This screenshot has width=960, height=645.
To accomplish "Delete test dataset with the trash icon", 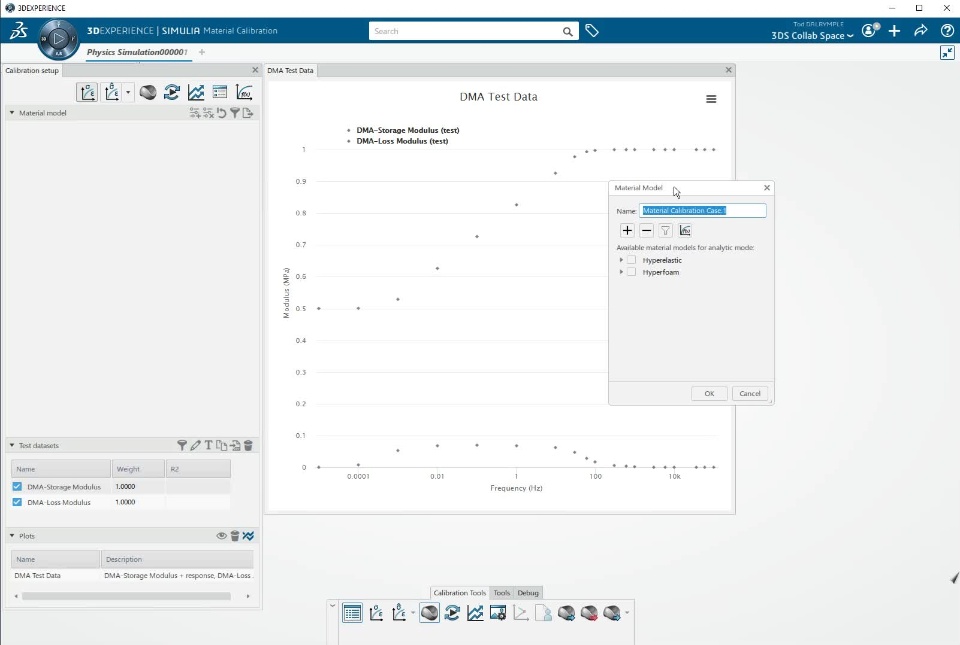I will (x=248, y=446).
